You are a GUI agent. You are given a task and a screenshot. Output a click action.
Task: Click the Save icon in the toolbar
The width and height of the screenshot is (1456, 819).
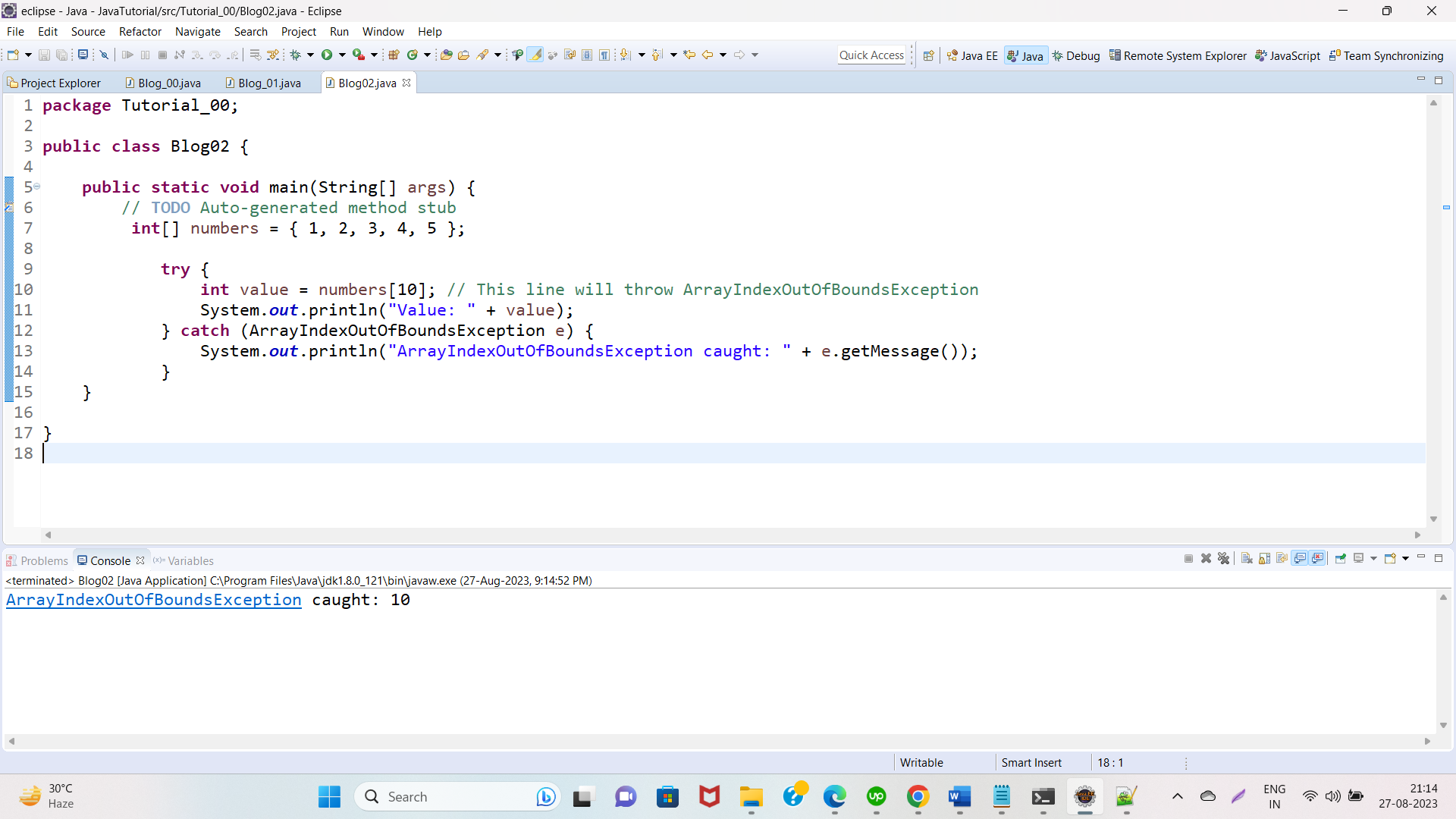click(x=44, y=55)
